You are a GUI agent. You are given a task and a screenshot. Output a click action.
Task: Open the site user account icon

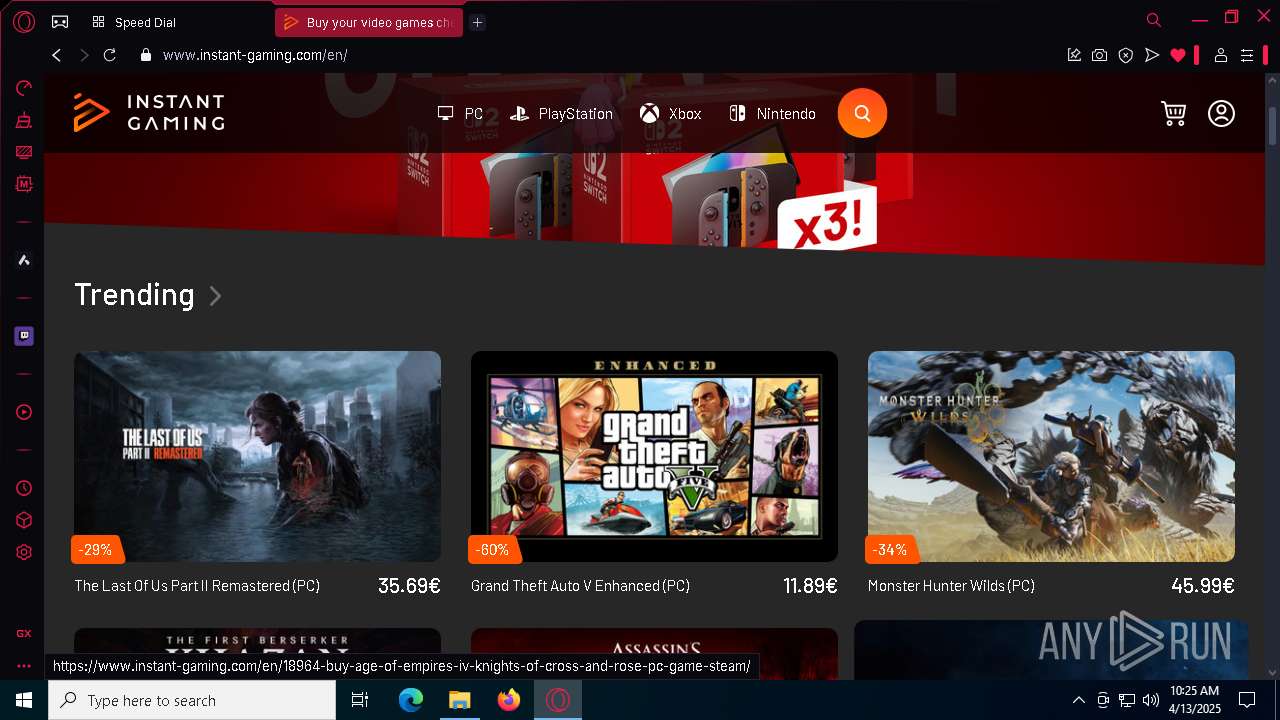[x=1221, y=113]
